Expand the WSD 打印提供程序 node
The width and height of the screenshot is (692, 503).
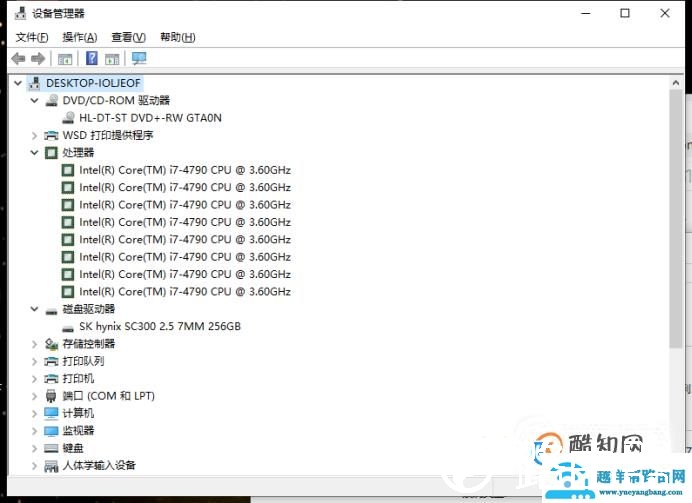click(34, 135)
